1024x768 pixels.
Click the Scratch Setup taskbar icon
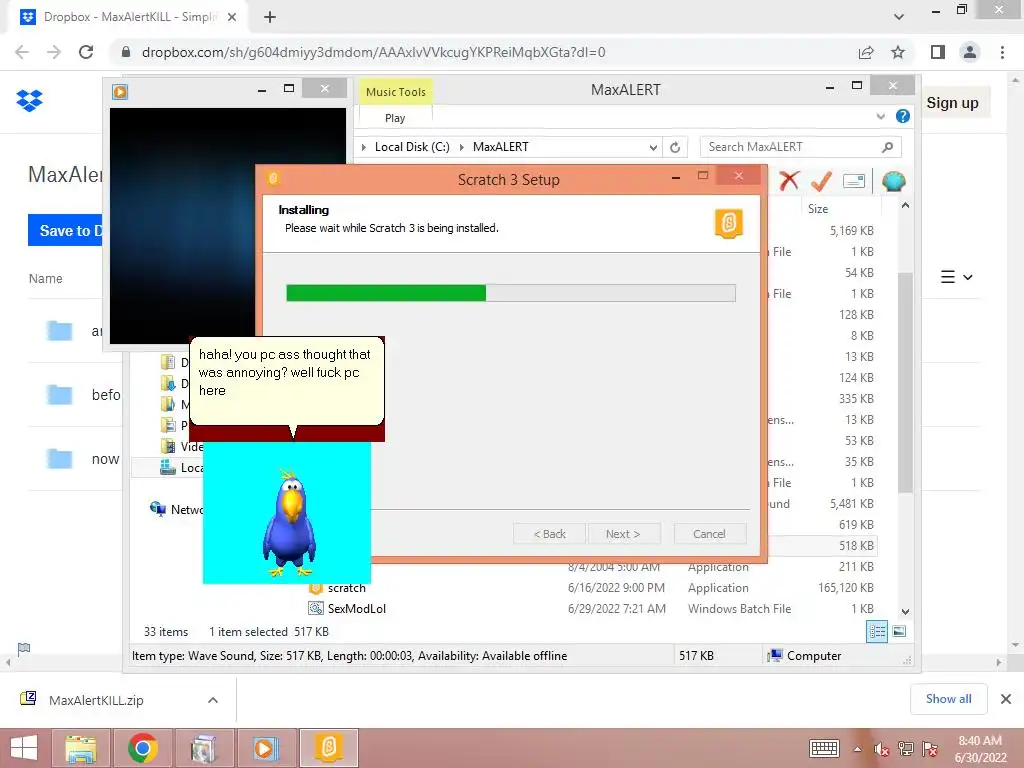[x=328, y=748]
